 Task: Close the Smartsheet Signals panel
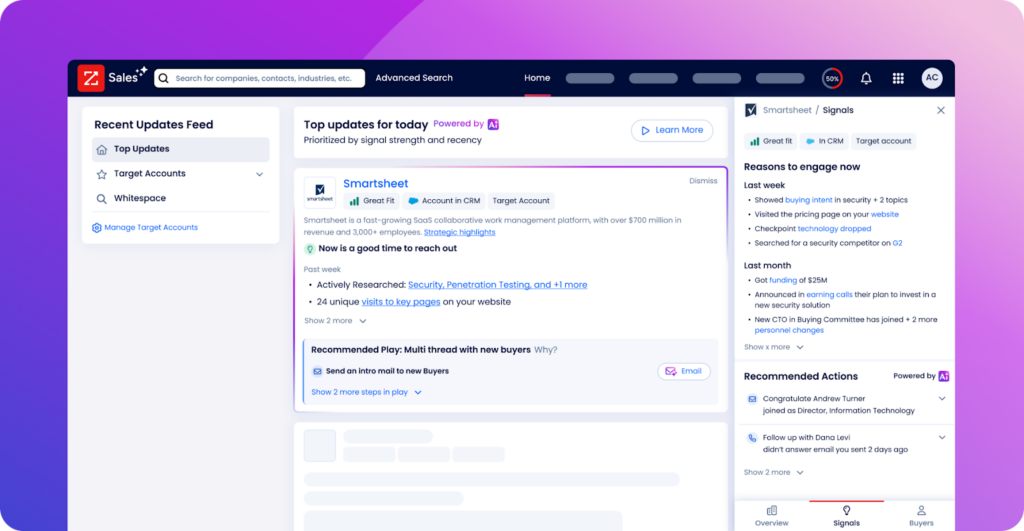940,110
